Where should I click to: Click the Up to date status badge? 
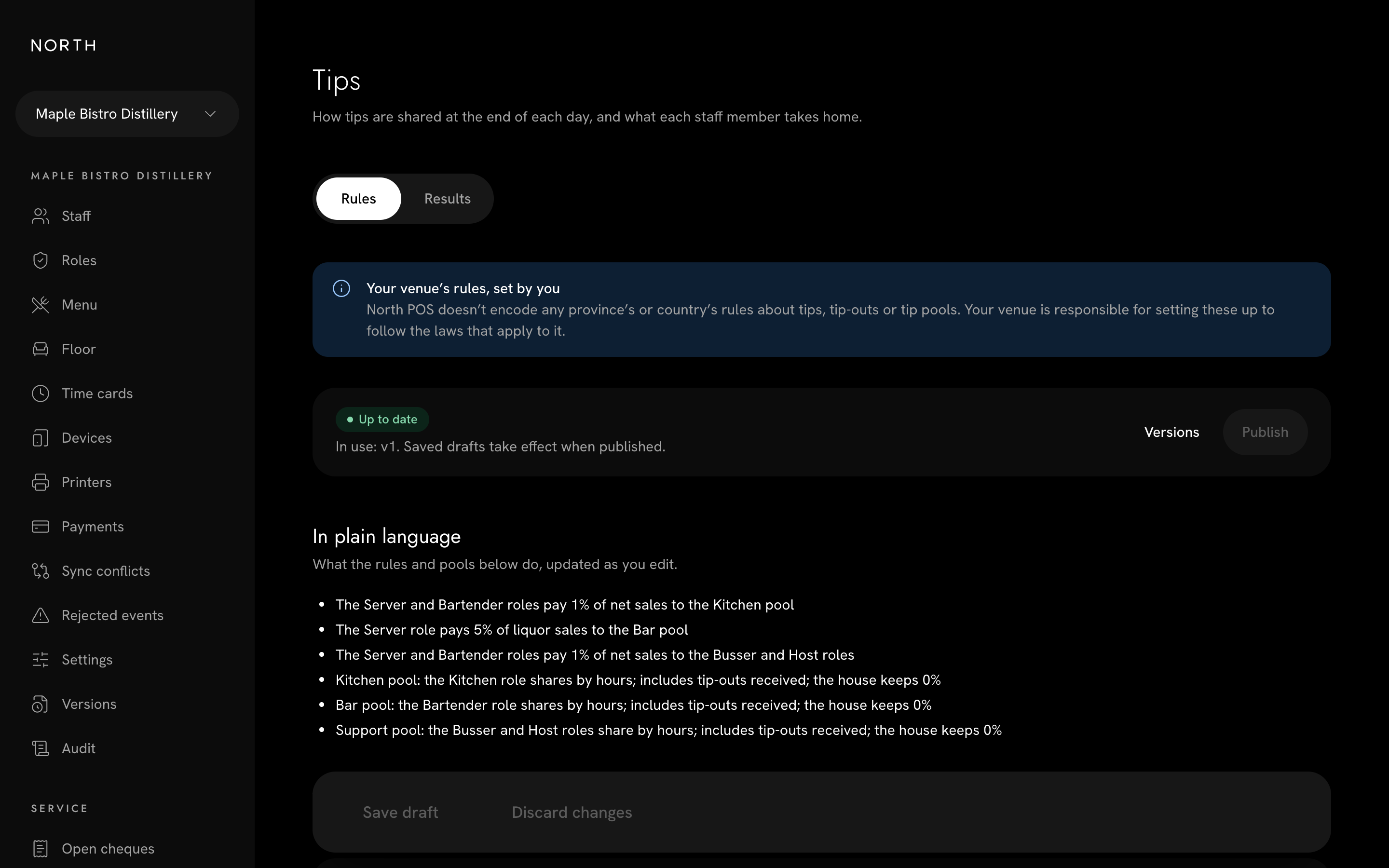click(382, 420)
